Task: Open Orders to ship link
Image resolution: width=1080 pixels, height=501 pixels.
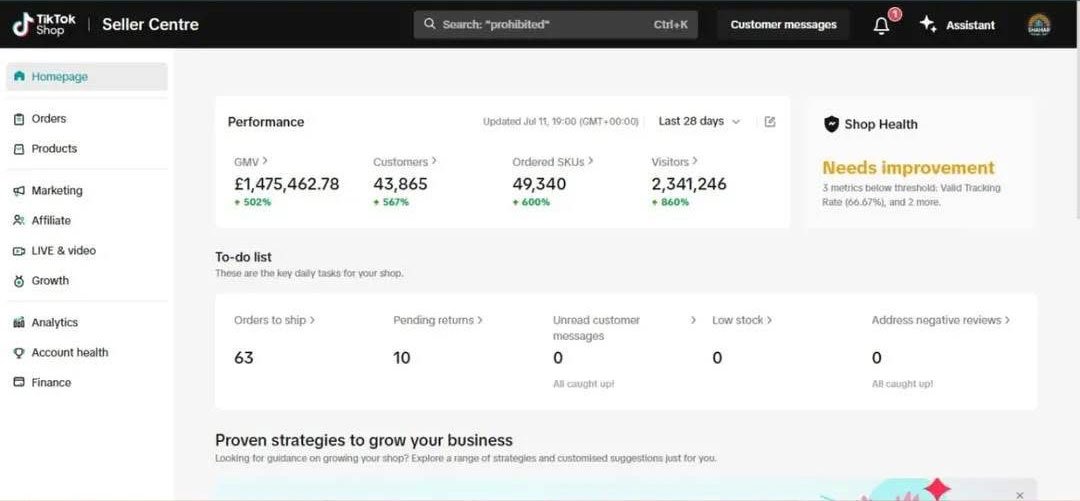Action: [274, 320]
